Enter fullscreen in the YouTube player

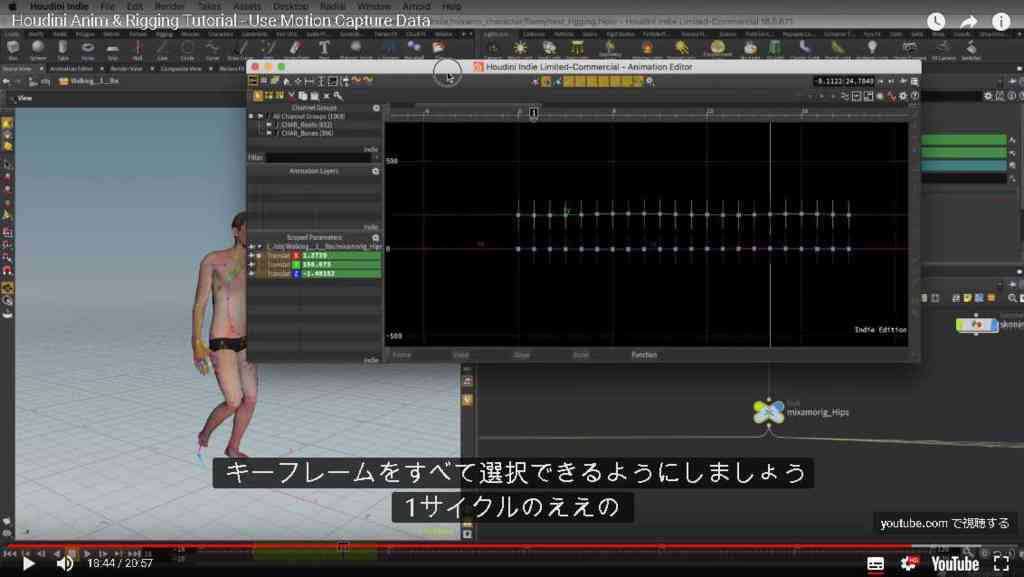click(1002, 563)
